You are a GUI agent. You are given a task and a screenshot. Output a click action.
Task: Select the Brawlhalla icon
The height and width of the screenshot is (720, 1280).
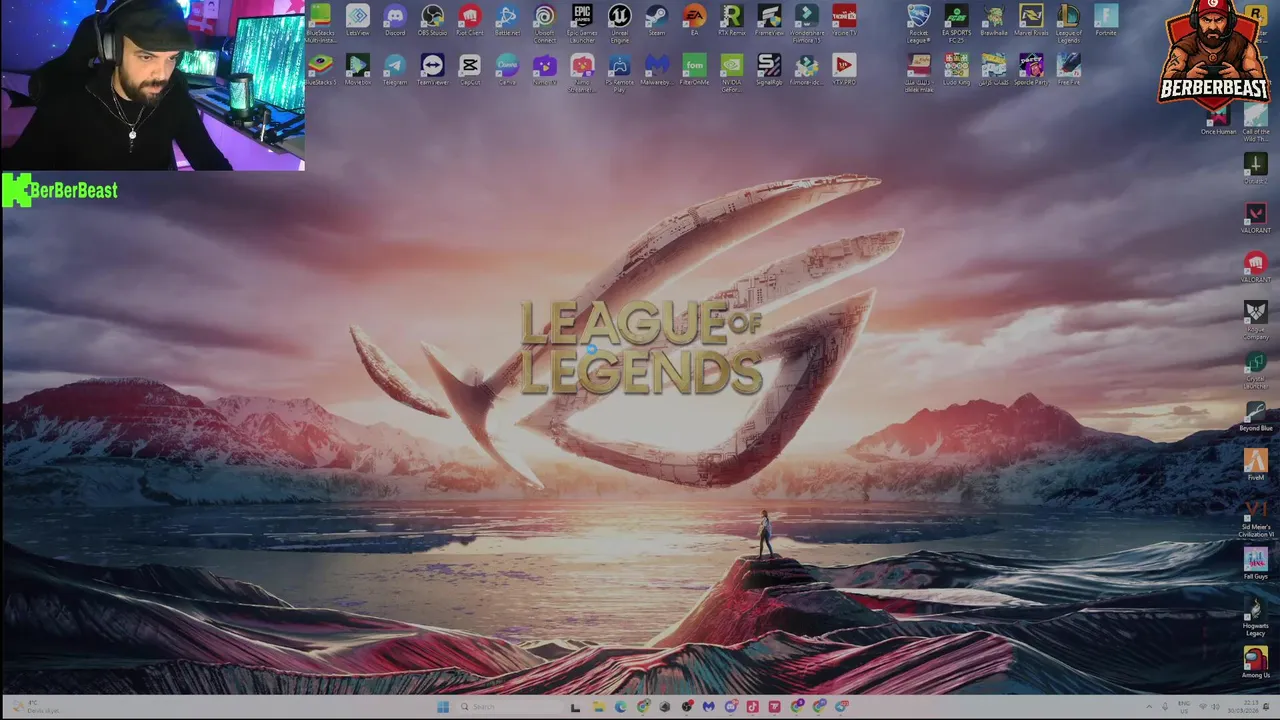(x=994, y=20)
